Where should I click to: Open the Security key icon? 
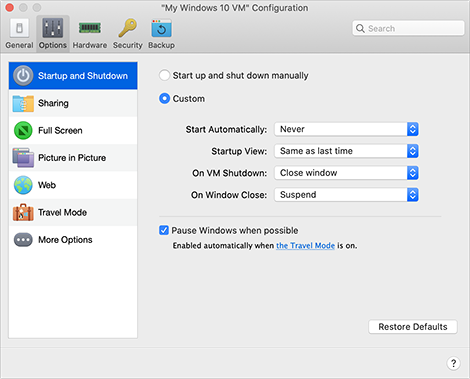click(127, 28)
